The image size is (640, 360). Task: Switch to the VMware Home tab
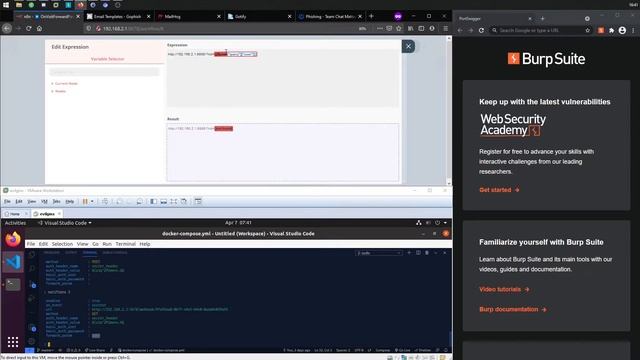click(x=15, y=214)
